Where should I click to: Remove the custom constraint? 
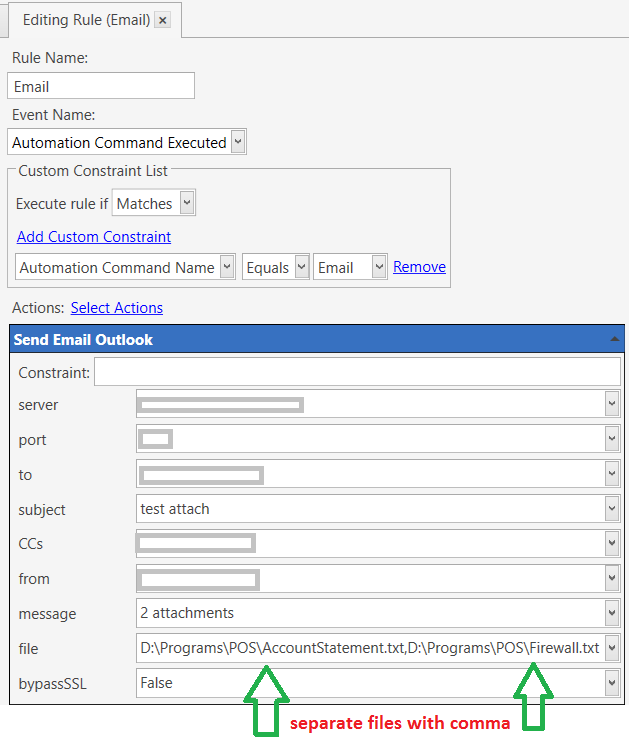pos(419,267)
